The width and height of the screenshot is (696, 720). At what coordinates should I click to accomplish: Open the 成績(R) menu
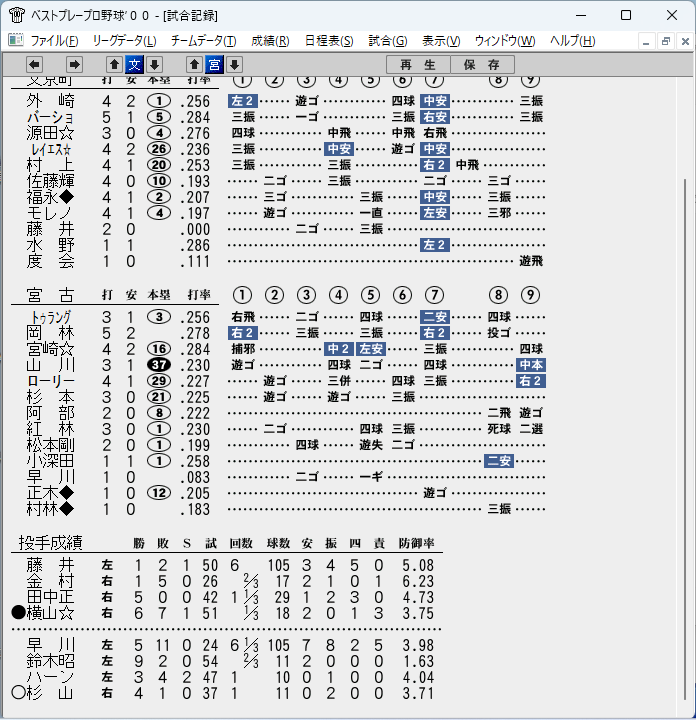(x=270, y=41)
